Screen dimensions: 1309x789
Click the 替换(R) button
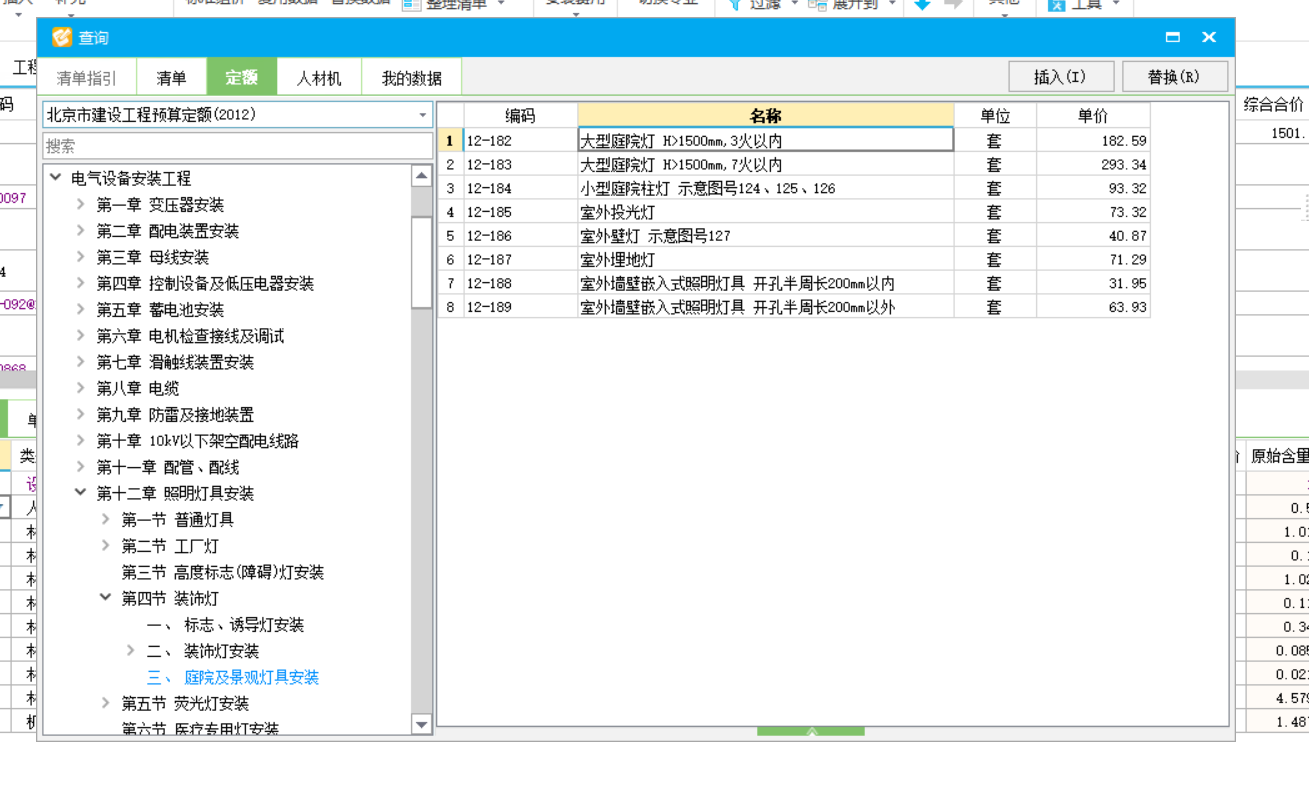[1175, 77]
